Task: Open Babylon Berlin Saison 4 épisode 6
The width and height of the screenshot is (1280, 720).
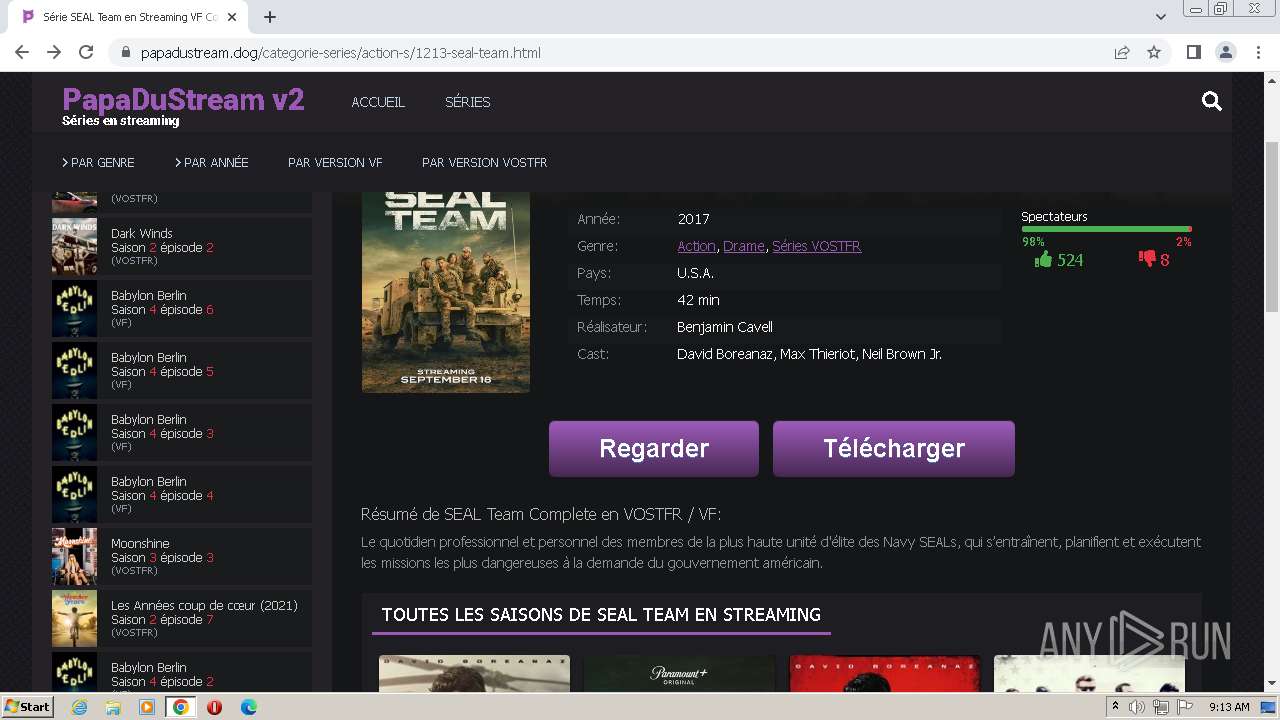Action: pos(181,308)
